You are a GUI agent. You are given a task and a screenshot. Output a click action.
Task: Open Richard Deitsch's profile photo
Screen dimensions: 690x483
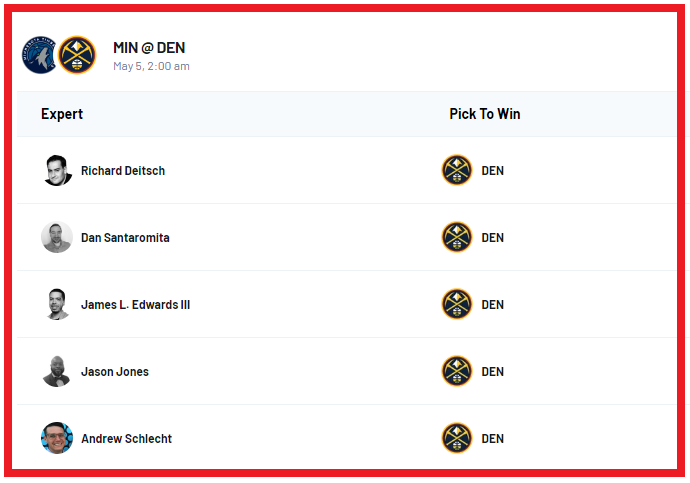click(57, 170)
